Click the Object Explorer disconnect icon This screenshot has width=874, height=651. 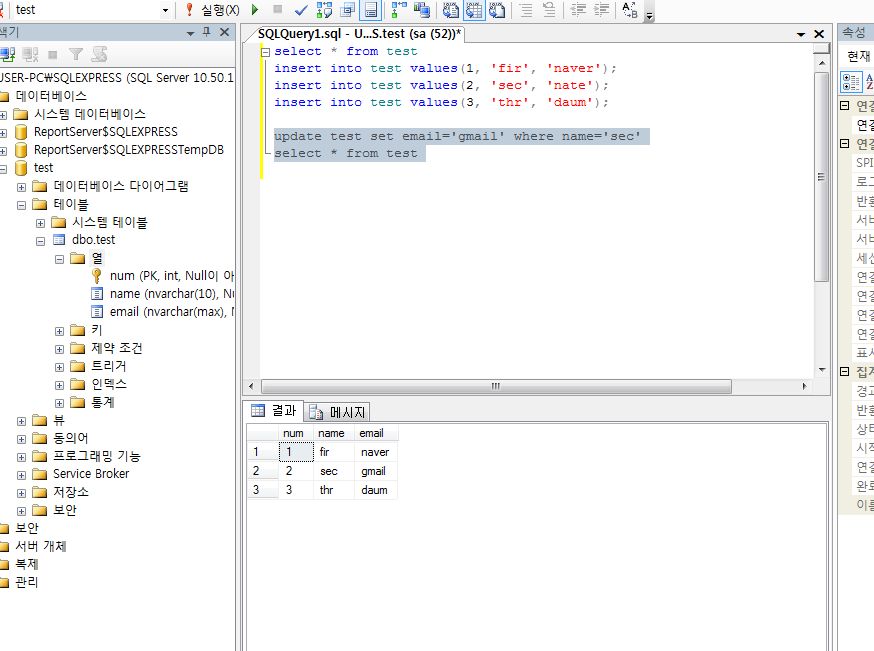31,54
